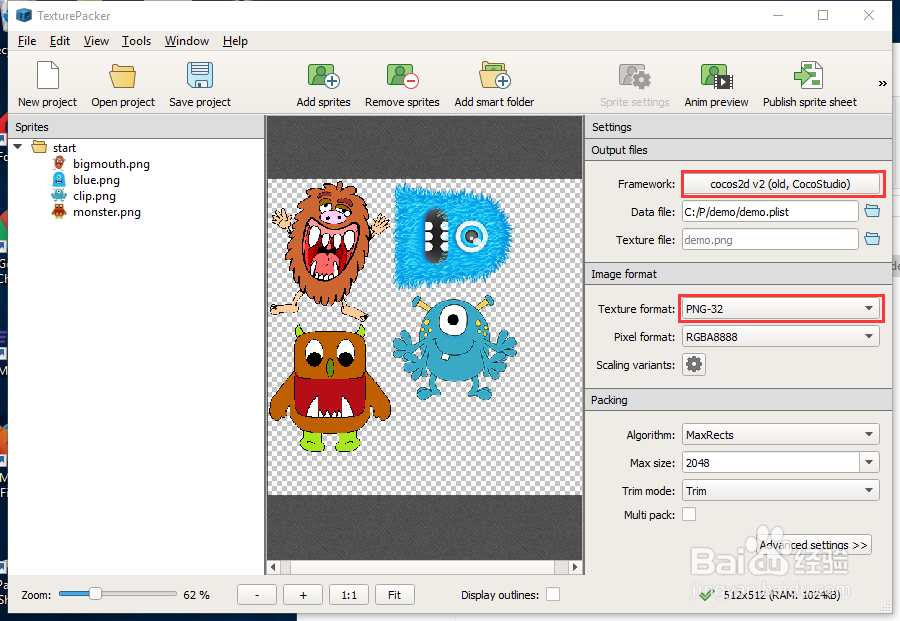Click the 62 % zoom value
The width and height of the screenshot is (900, 621).
pyautogui.click(x=196, y=595)
